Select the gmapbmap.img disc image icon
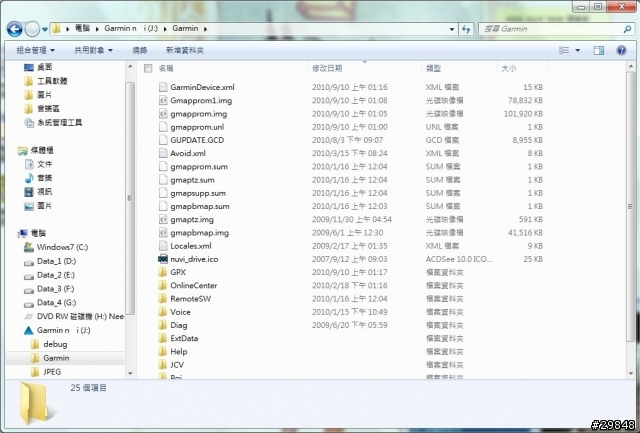This screenshot has width=640, height=433. pos(163,233)
